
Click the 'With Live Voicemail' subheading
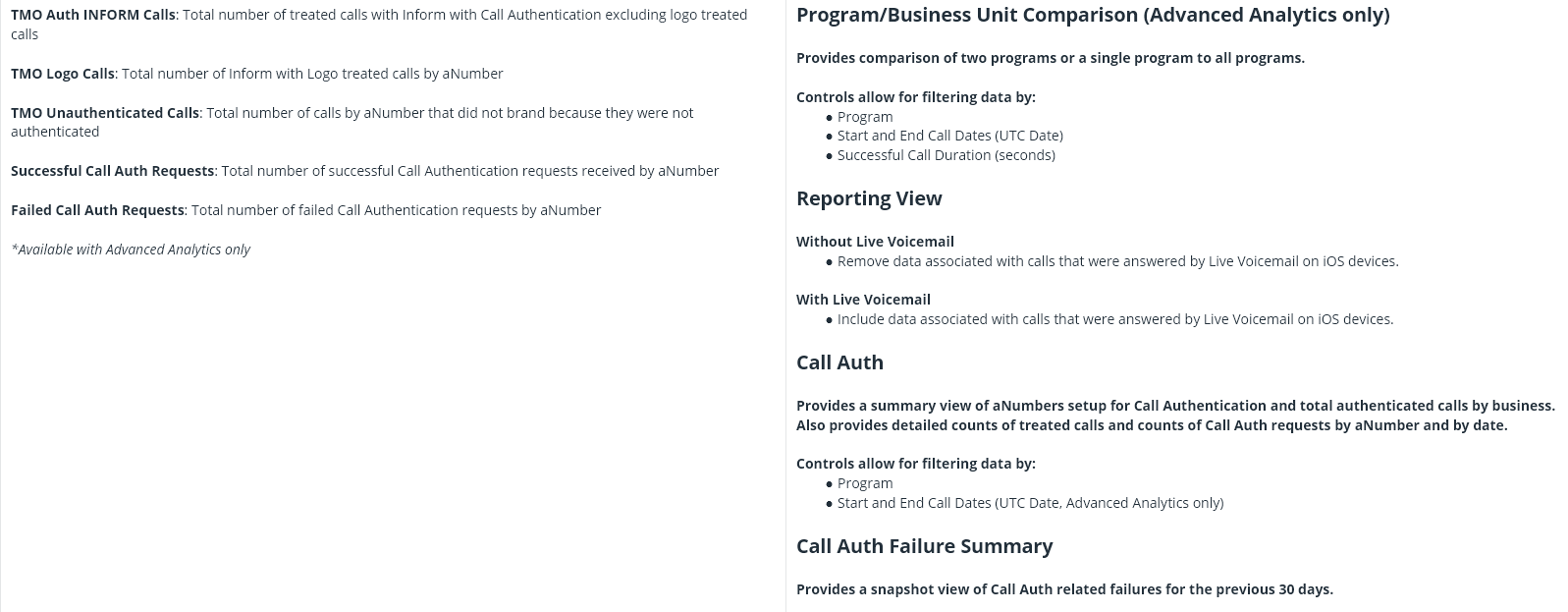tap(863, 300)
